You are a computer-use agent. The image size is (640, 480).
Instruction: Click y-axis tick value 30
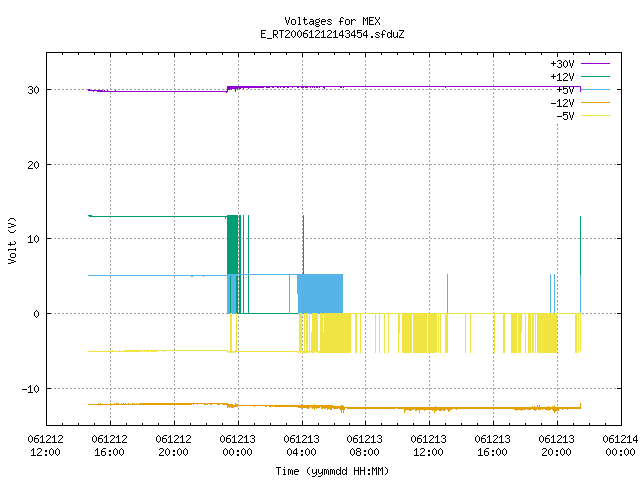click(33, 90)
